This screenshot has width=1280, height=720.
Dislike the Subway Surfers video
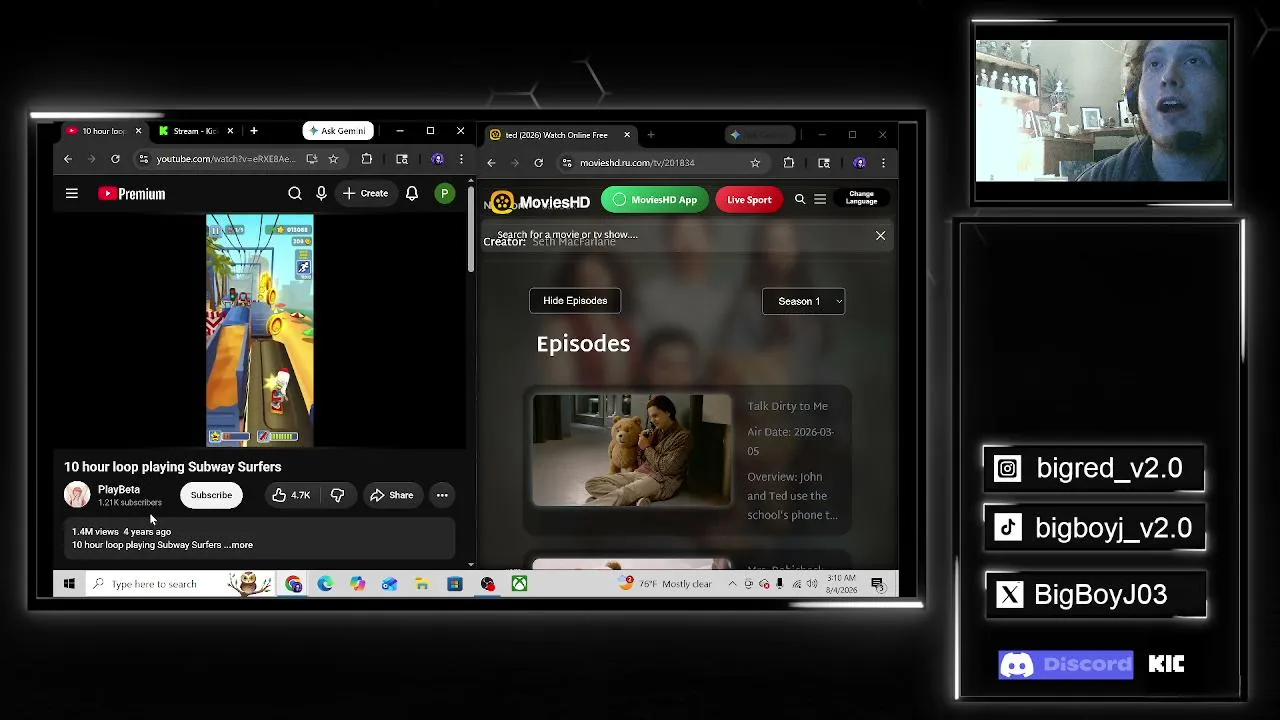tap(338, 495)
